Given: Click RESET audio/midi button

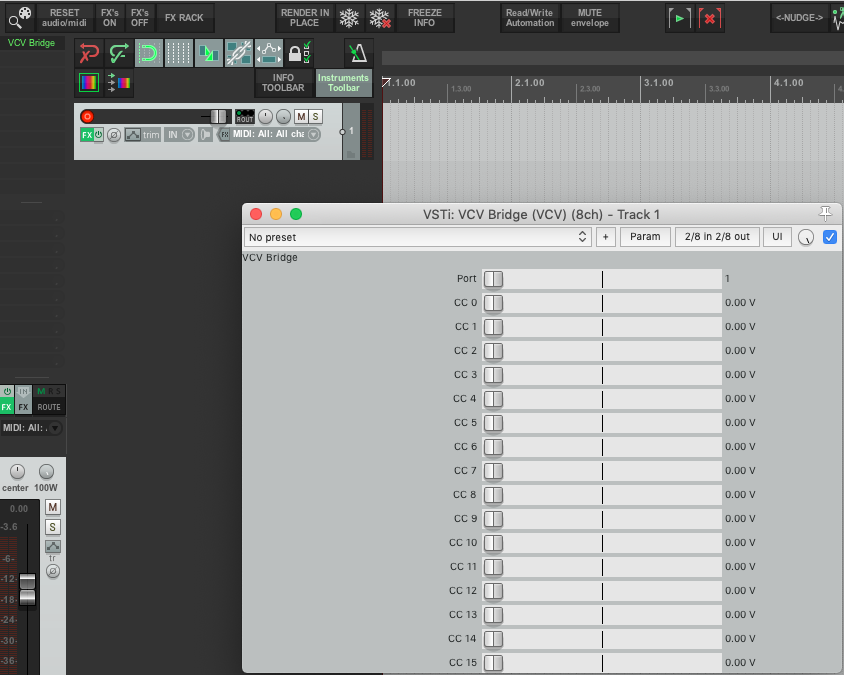Looking at the screenshot, I should [x=64, y=18].
